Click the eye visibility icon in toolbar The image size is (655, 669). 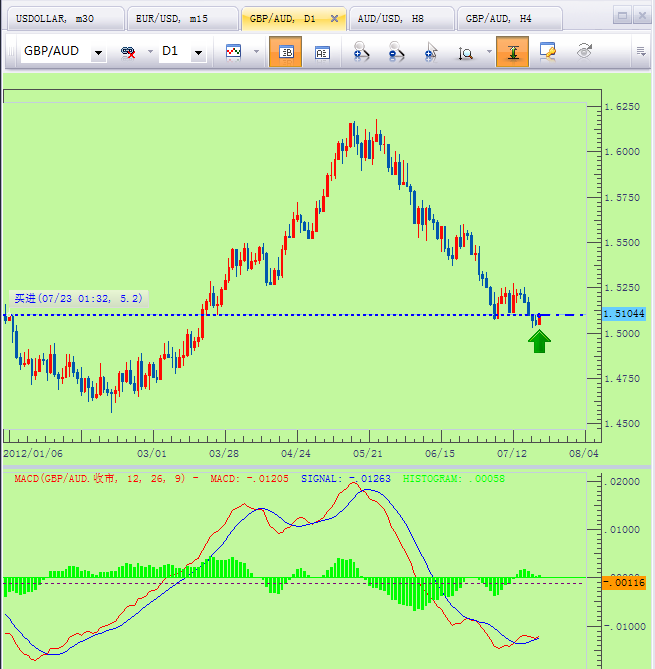pyautogui.click(x=585, y=52)
